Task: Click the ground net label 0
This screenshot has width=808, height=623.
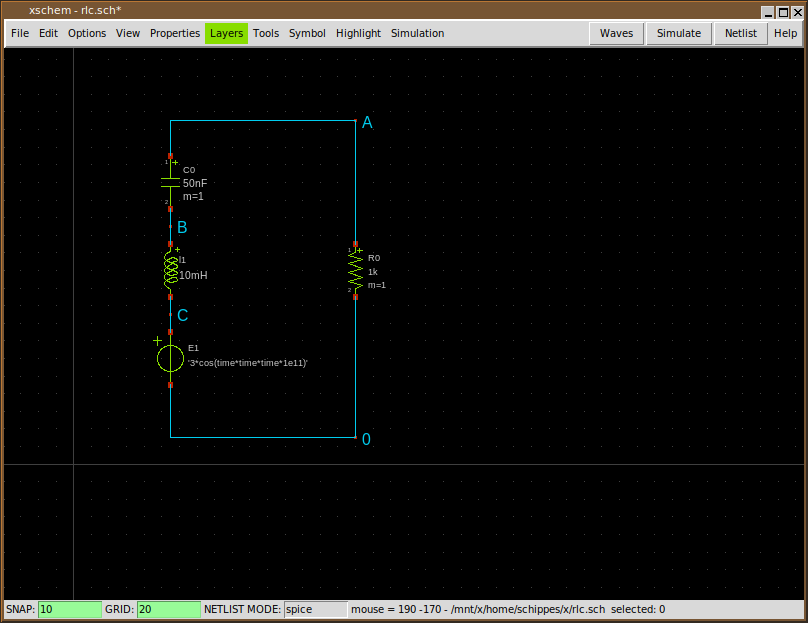Action: pyautogui.click(x=366, y=439)
